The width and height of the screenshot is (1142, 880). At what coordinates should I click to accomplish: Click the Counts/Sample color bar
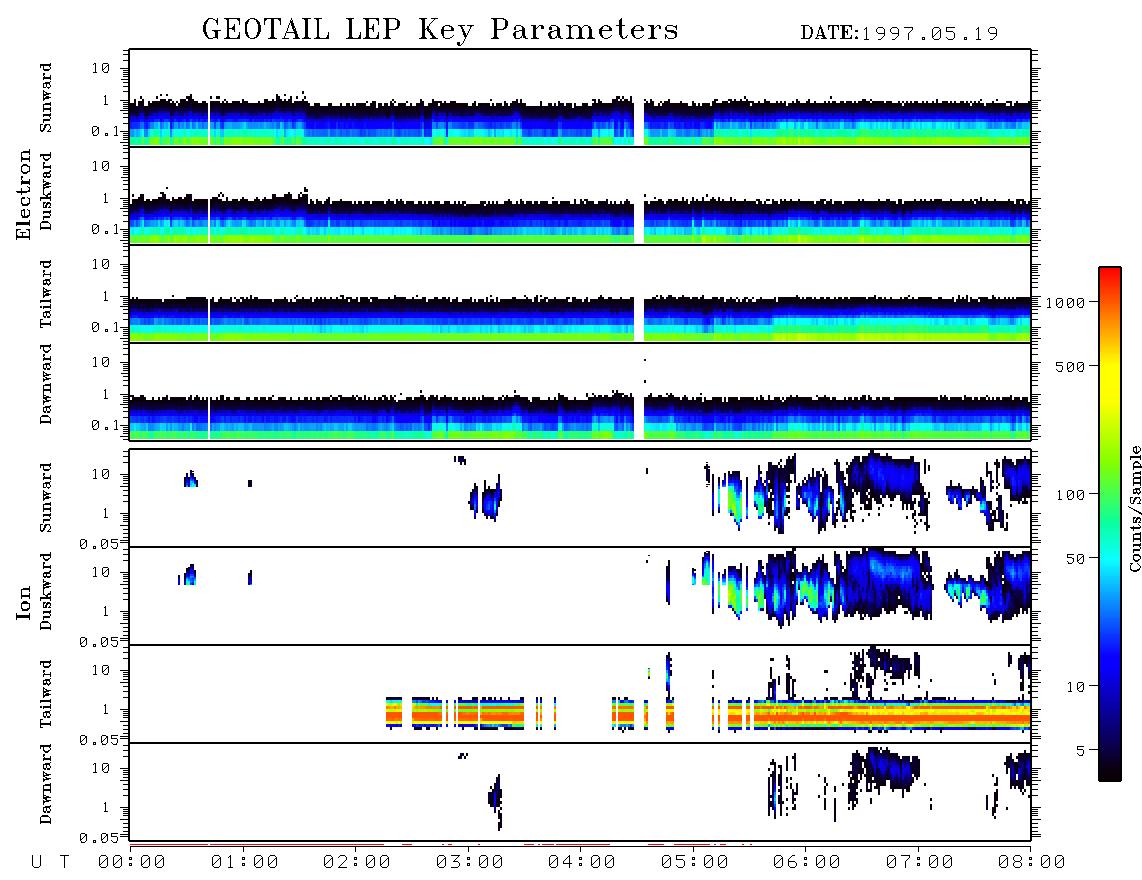tap(1110, 524)
